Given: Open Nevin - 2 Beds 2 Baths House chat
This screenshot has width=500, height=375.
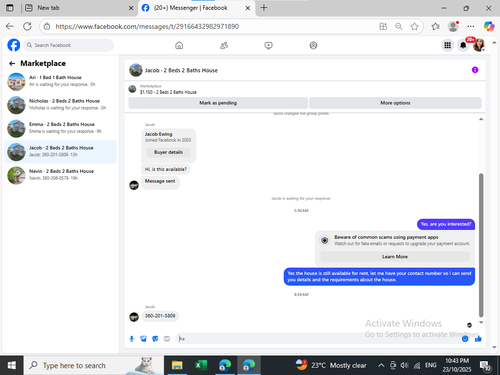Looking at the screenshot, I should (x=61, y=175).
